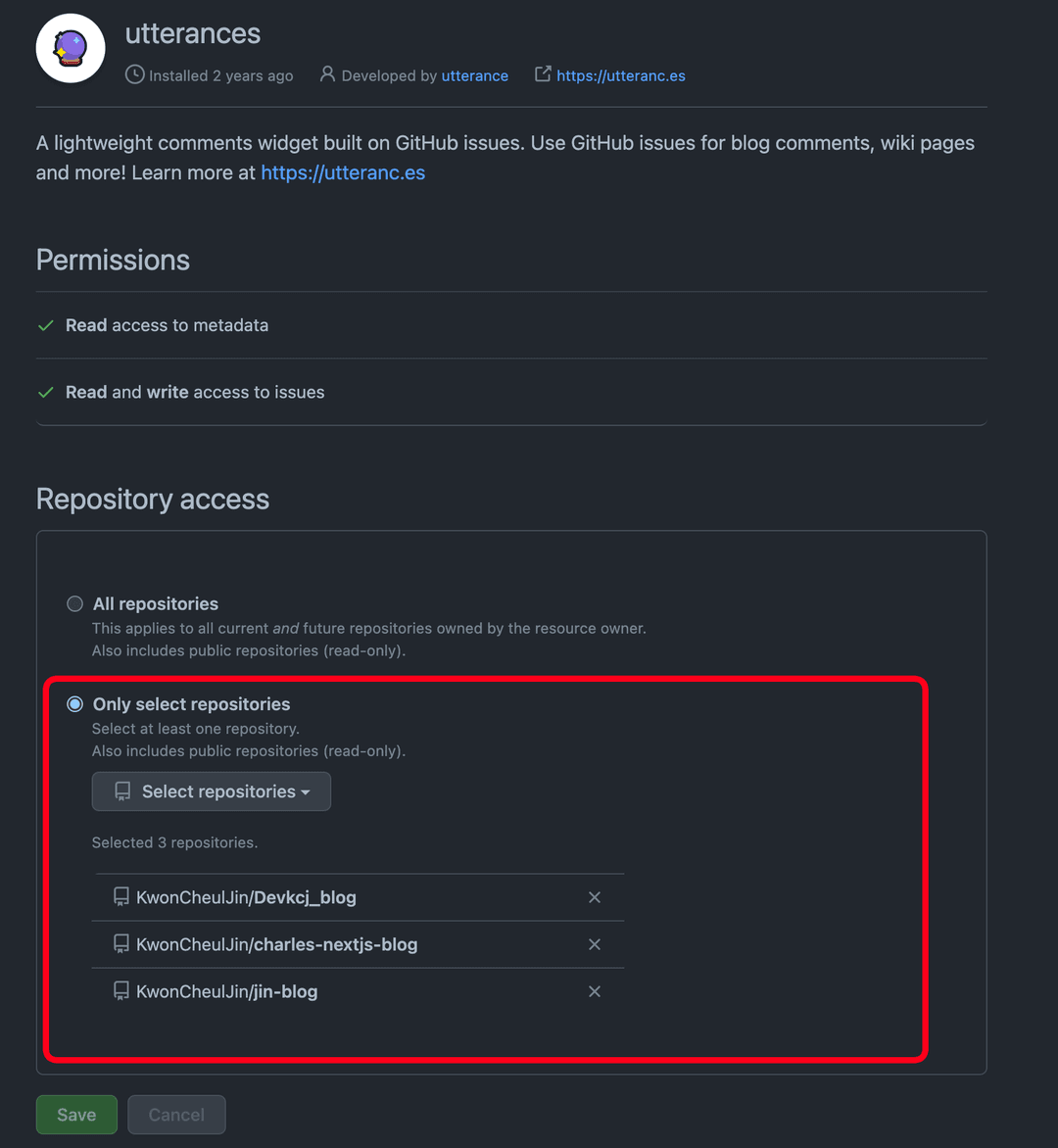Open the utterance developer profile link
Image resolution: width=1058 pixels, height=1148 pixels.
474,74
